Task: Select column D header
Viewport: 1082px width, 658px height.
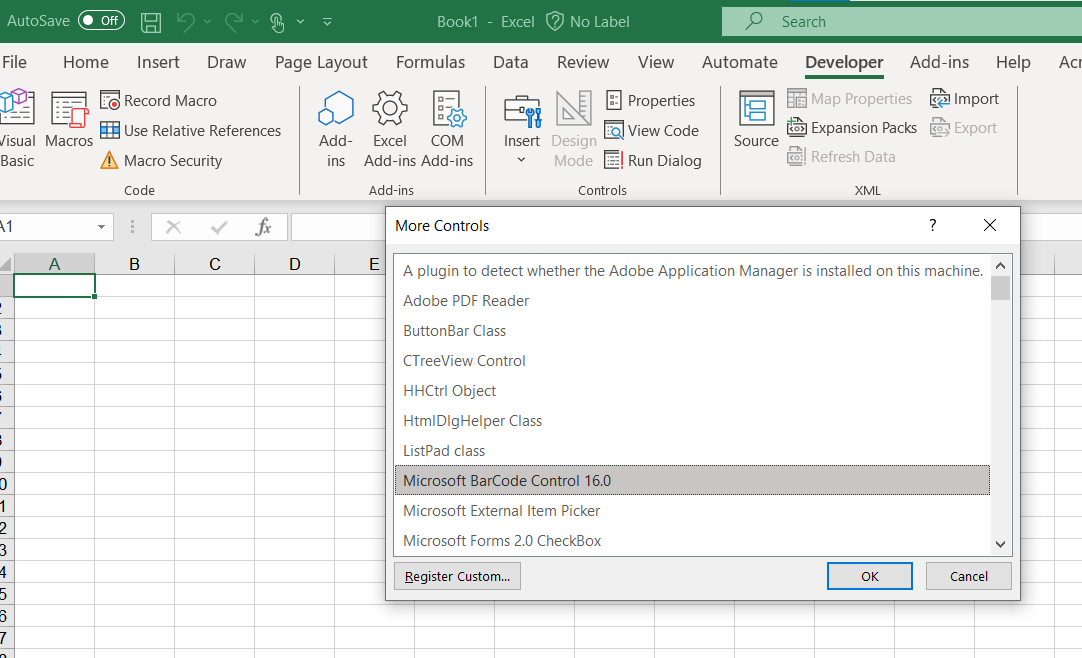Action: (x=295, y=264)
